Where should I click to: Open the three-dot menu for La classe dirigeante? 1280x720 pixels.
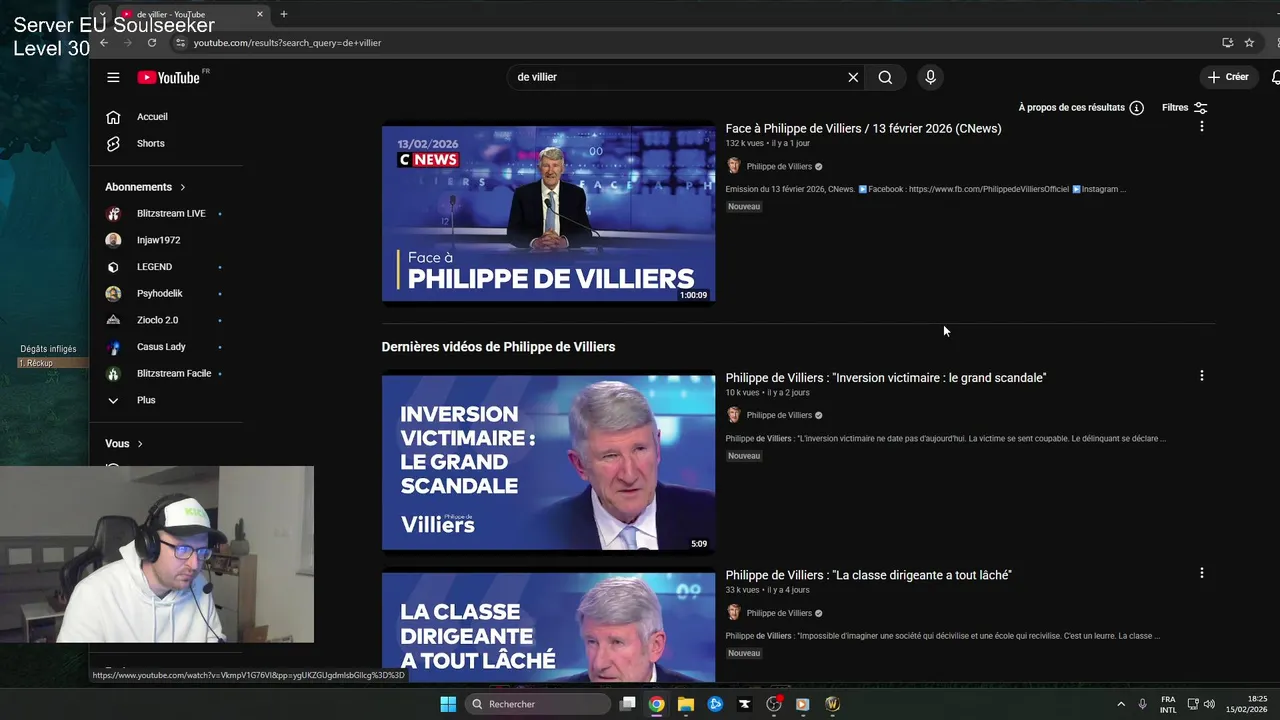click(x=1201, y=573)
